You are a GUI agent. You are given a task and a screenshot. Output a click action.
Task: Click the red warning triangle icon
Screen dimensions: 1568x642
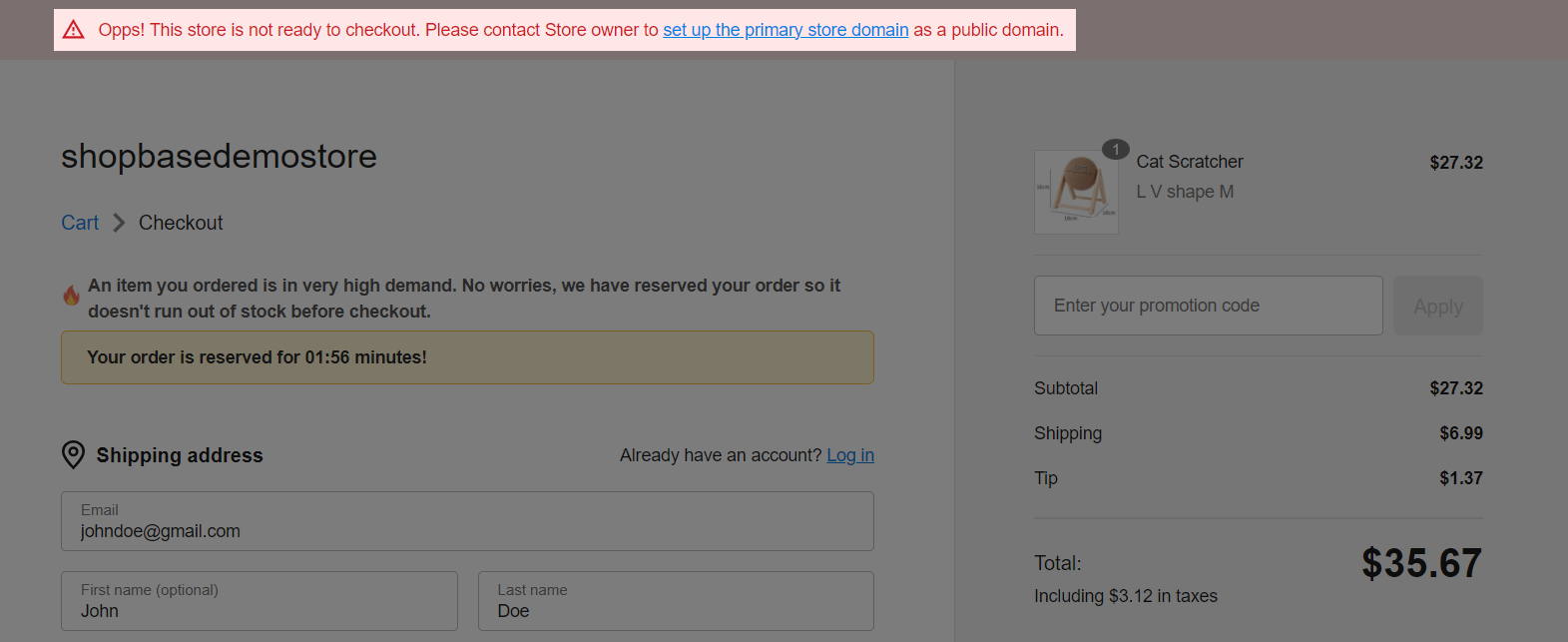click(74, 30)
